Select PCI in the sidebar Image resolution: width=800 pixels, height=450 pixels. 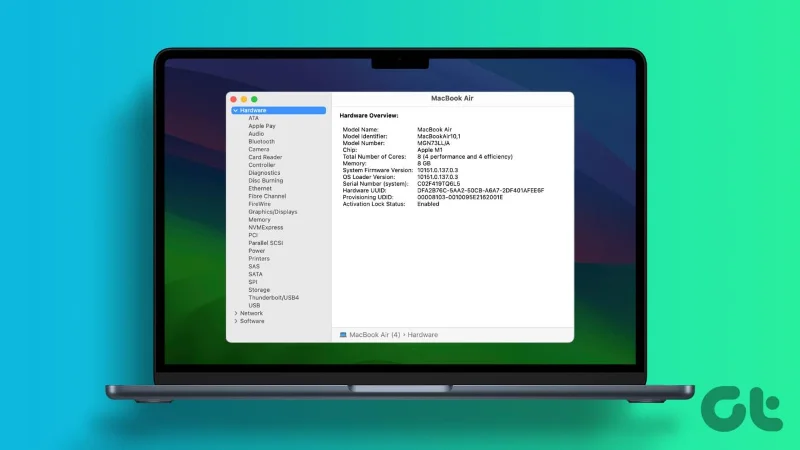click(253, 235)
